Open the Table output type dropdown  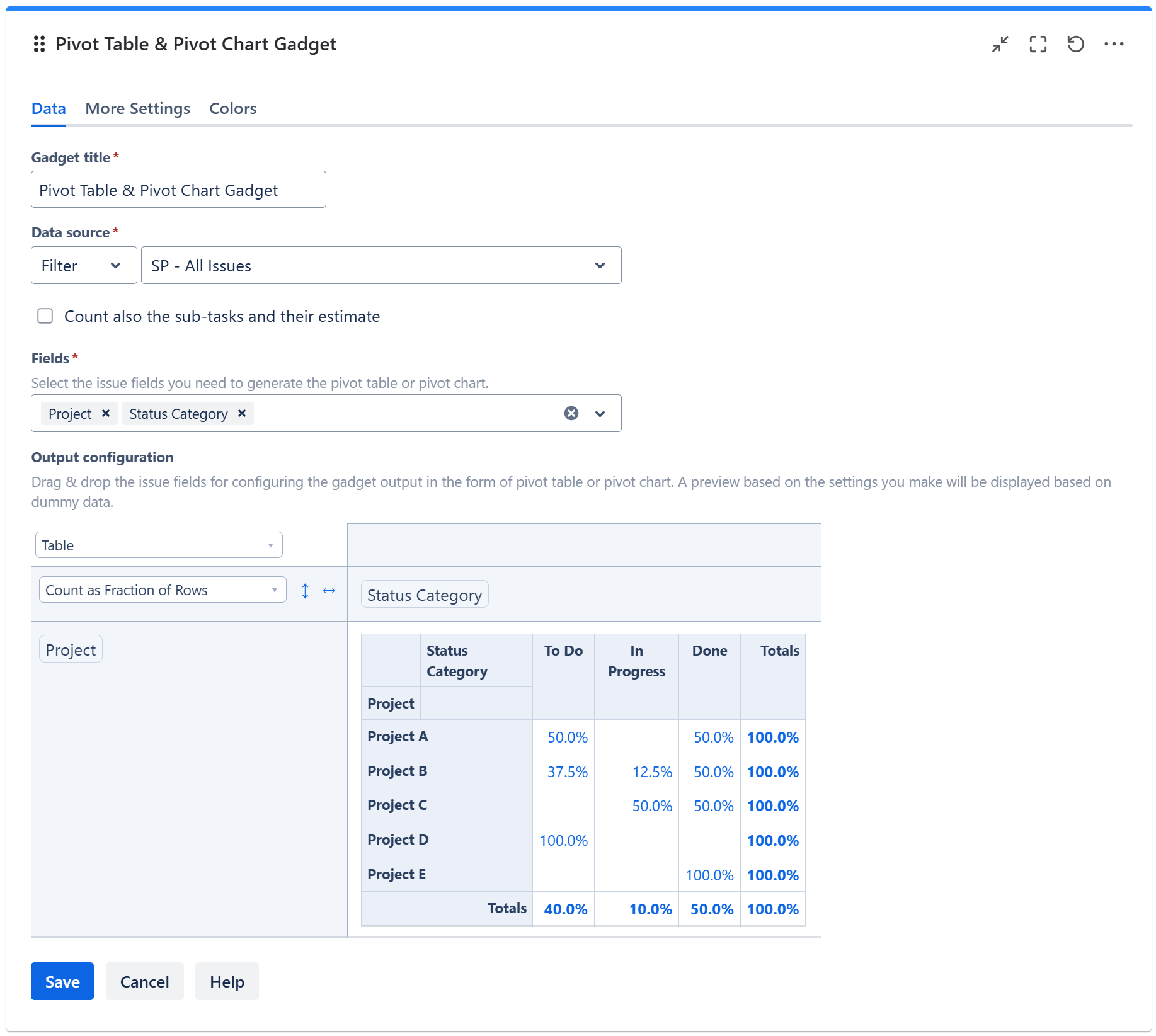coord(159,545)
